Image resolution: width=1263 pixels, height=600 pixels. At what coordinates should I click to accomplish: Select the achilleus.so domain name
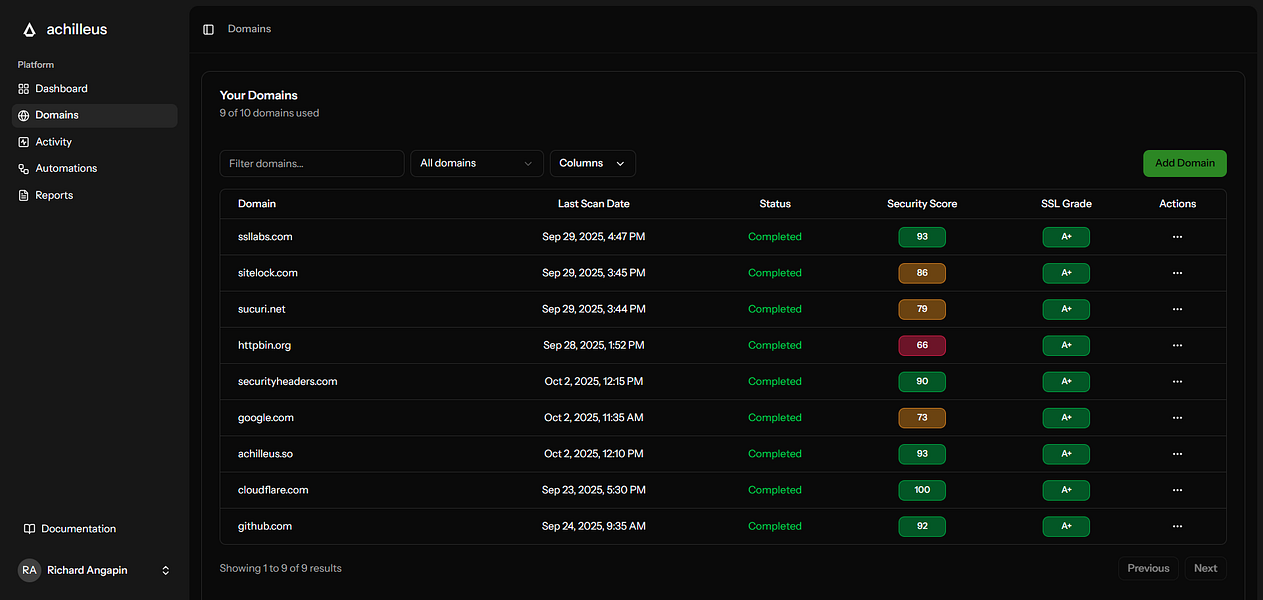[x=265, y=454]
